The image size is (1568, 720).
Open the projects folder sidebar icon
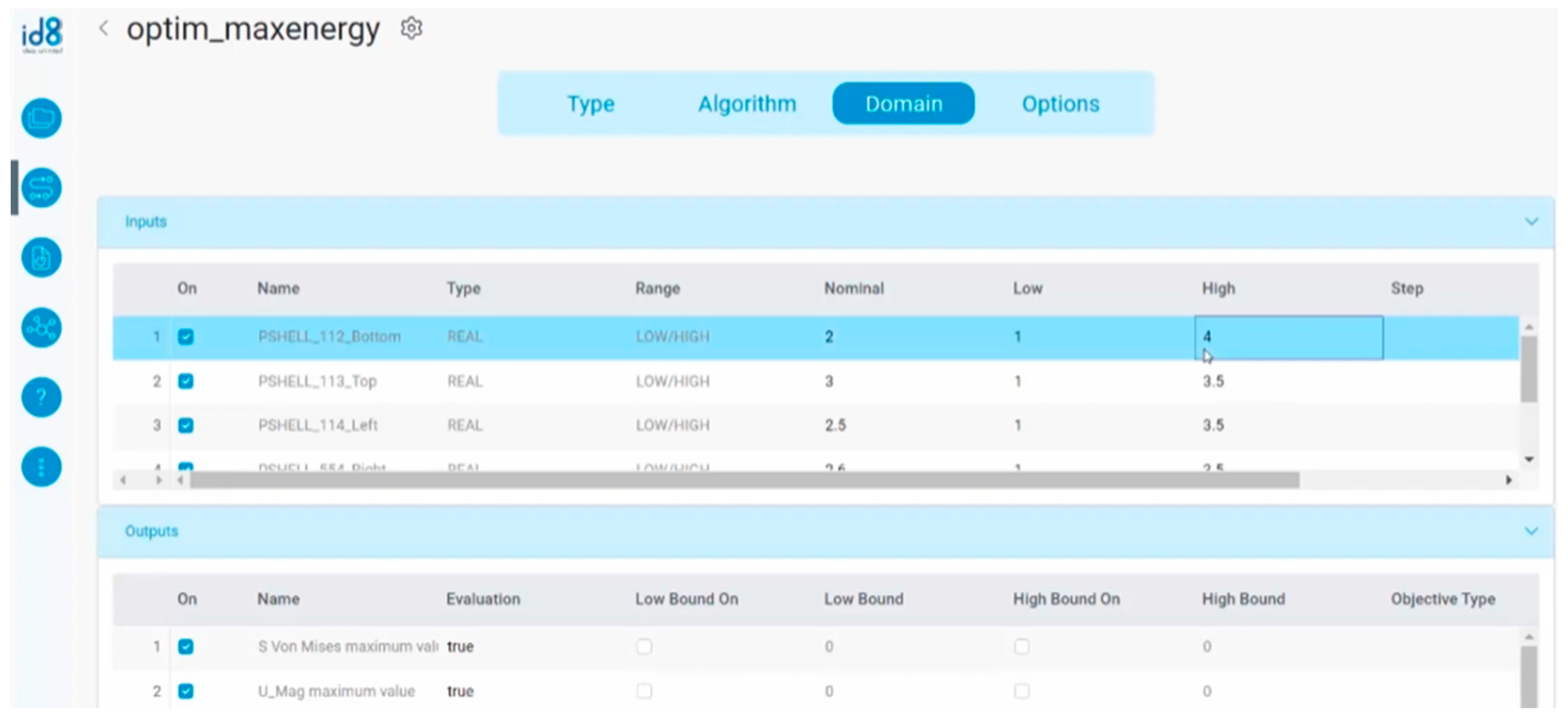point(41,118)
